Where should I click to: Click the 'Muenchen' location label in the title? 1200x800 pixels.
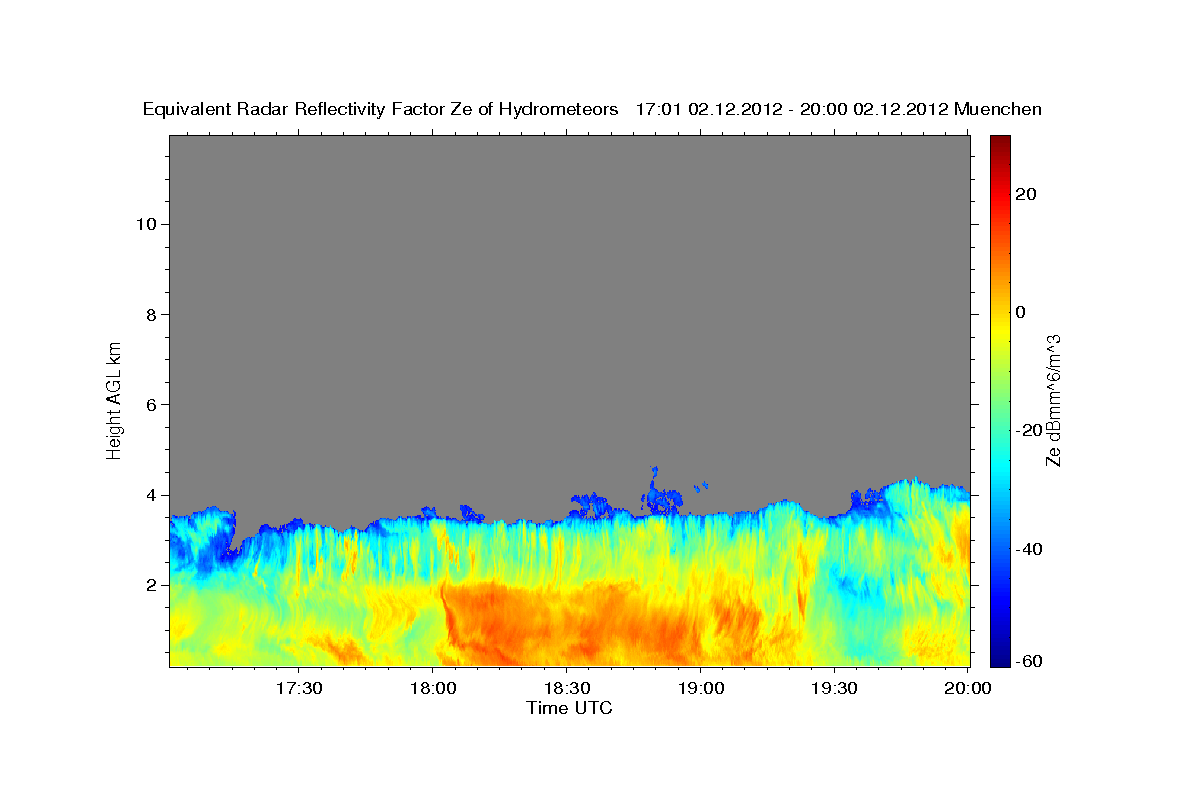(x=998, y=109)
